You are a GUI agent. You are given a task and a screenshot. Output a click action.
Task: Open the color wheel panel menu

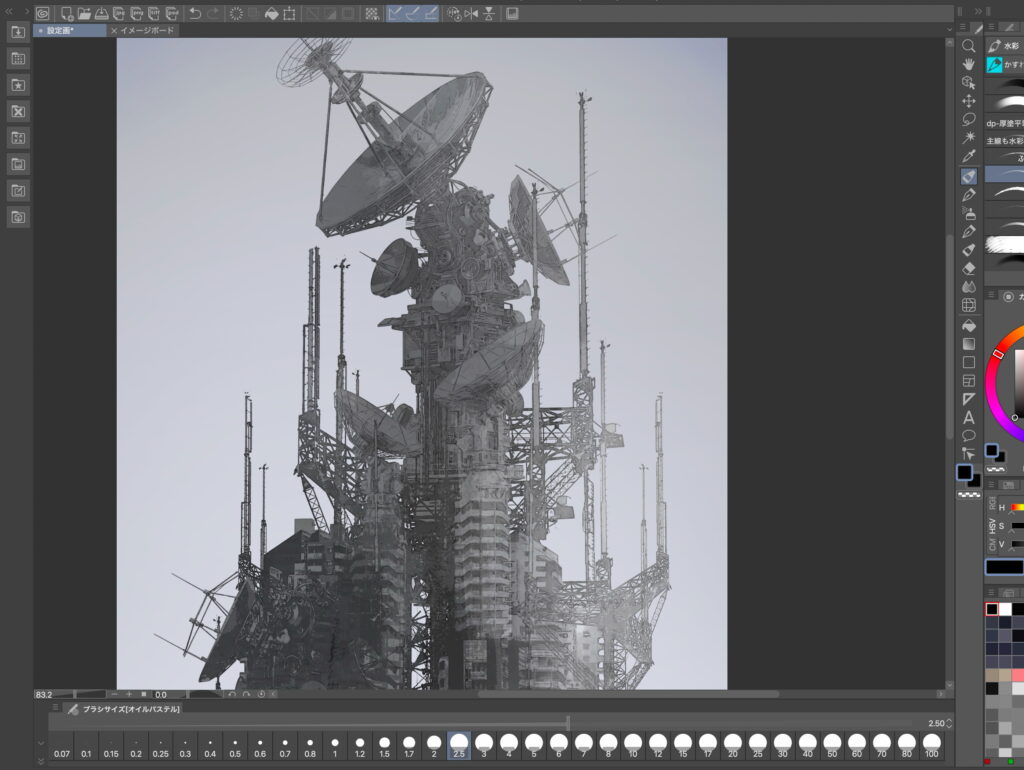click(x=991, y=296)
